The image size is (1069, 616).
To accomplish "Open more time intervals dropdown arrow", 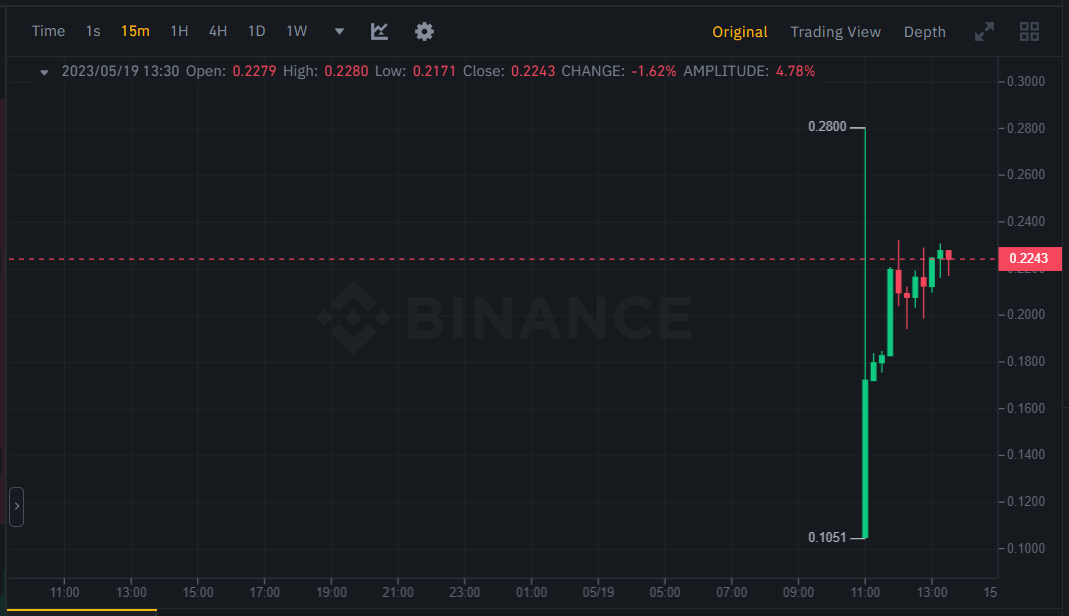I will pyautogui.click(x=339, y=31).
